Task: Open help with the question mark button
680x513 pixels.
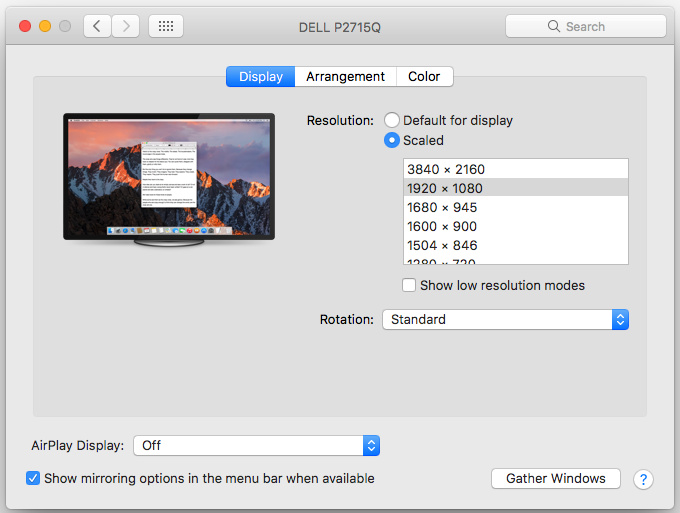Action: 643,479
